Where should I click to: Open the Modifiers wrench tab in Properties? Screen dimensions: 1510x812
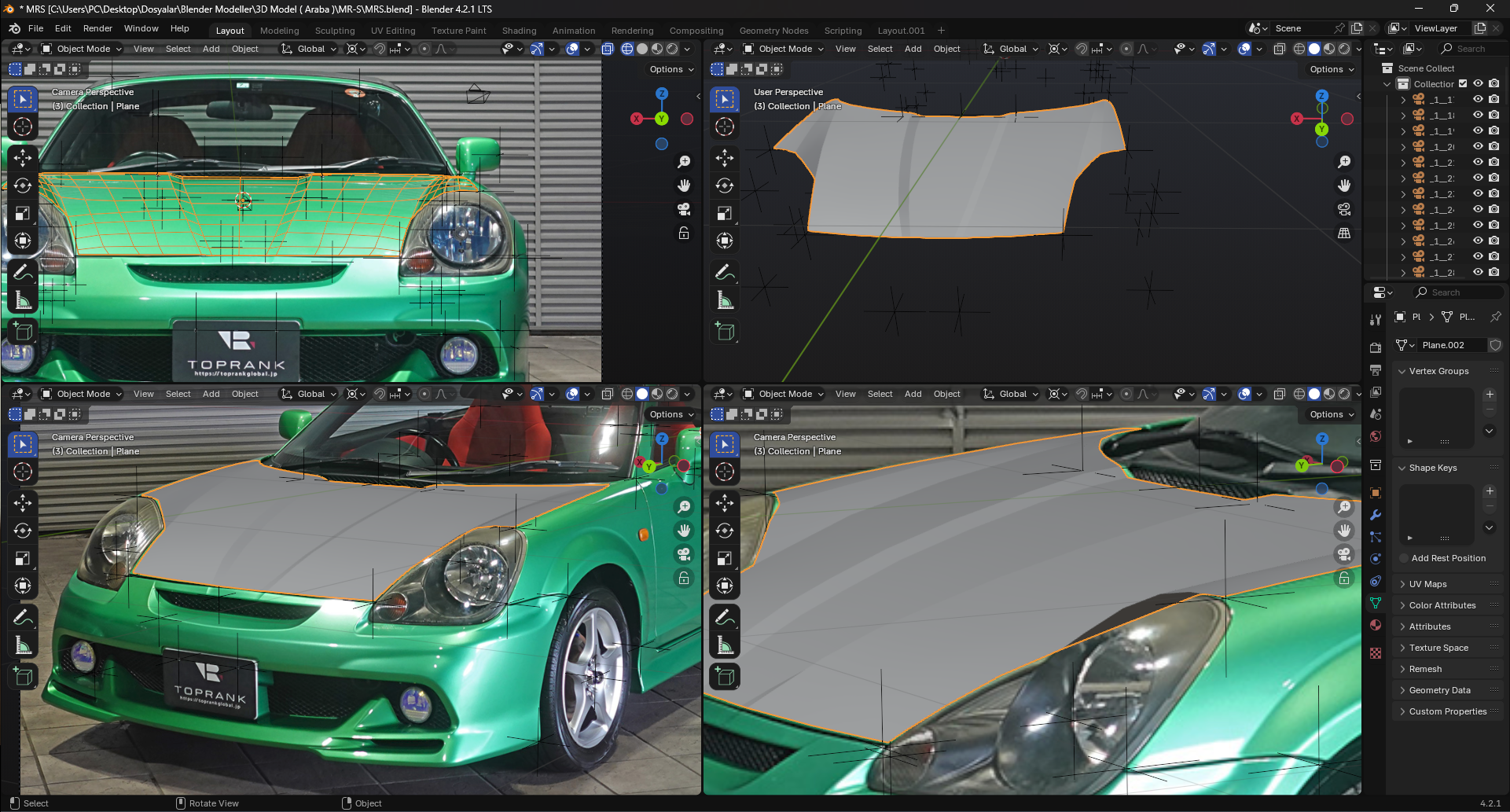point(1376,515)
